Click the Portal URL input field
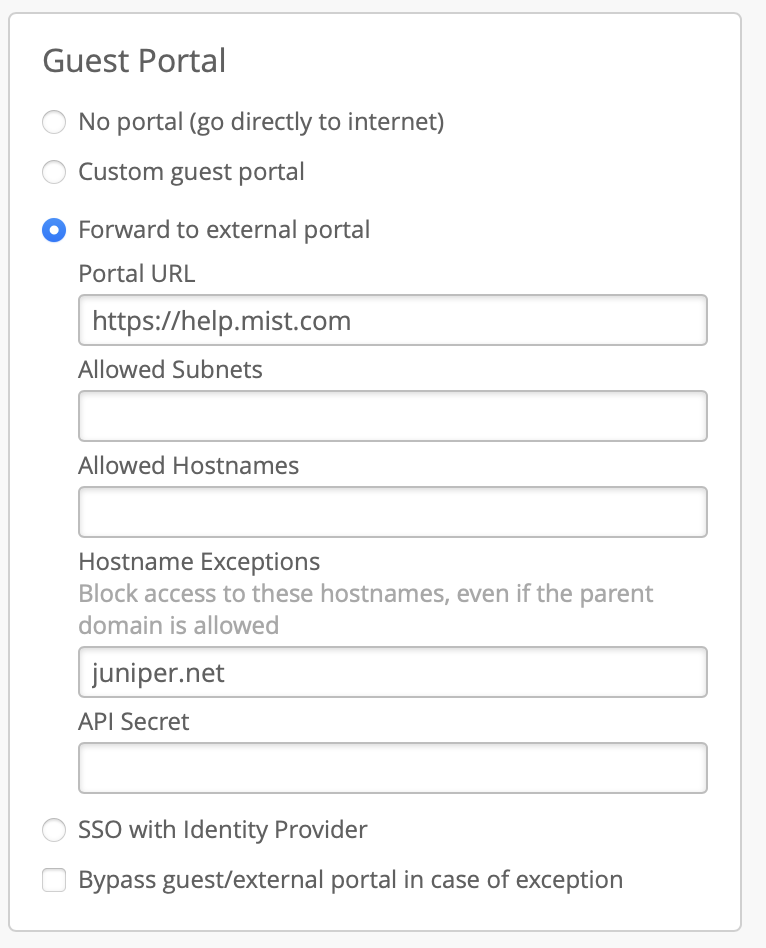Image resolution: width=766 pixels, height=948 pixels. 392,320
